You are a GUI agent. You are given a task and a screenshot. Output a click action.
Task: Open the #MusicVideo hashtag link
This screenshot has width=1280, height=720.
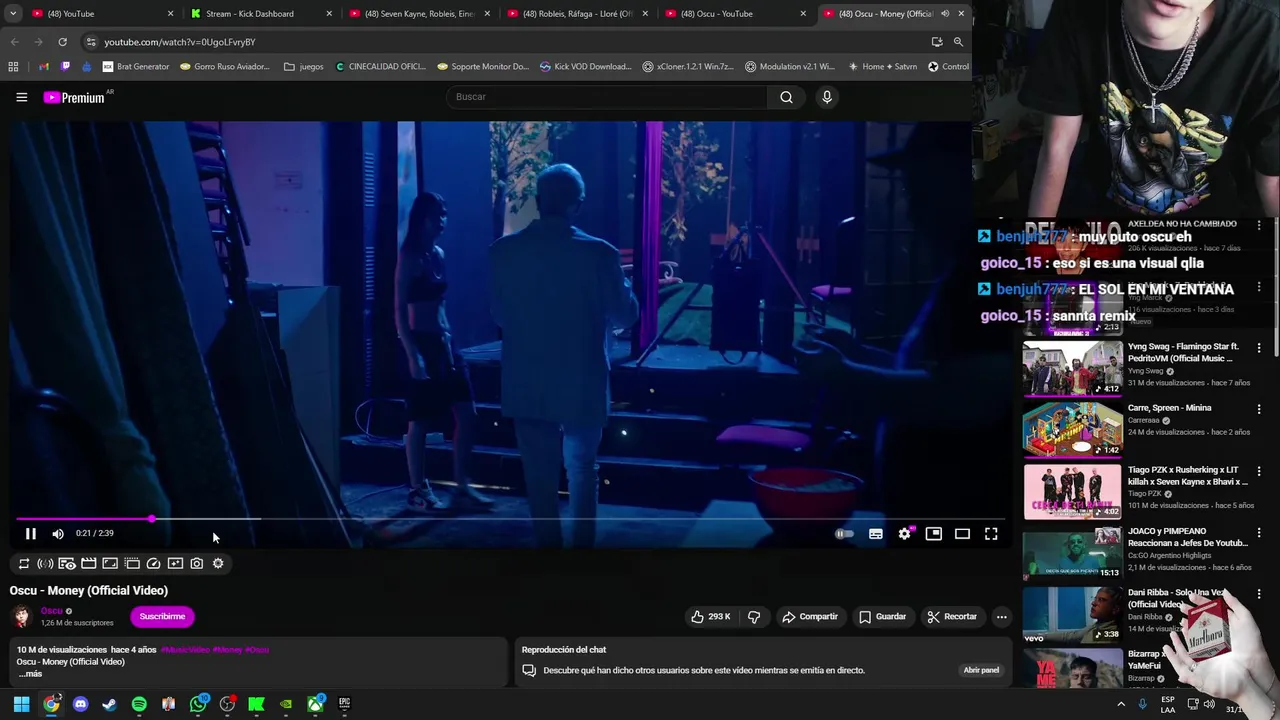(x=185, y=650)
